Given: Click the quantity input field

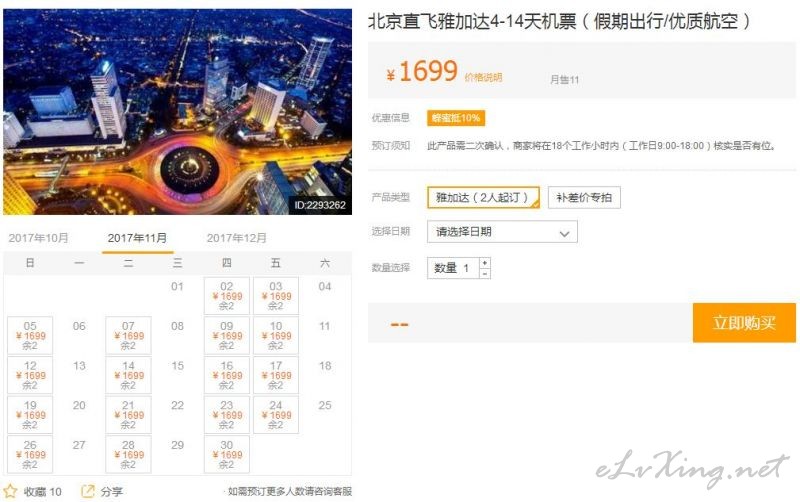Looking at the screenshot, I should pos(454,268).
